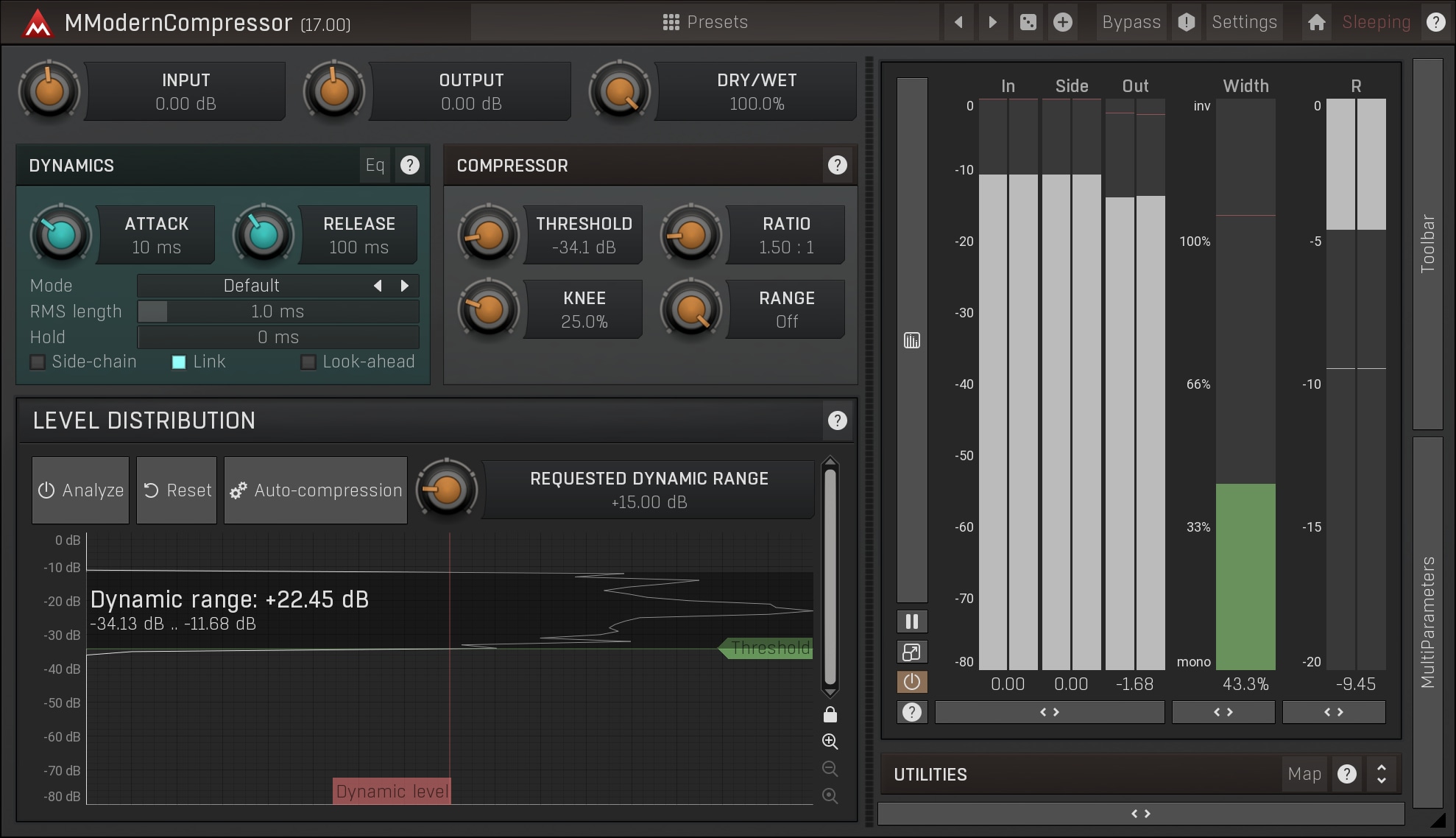Open Compressor section help icon
Screen dimensions: 1456x838
coord(837,165)
